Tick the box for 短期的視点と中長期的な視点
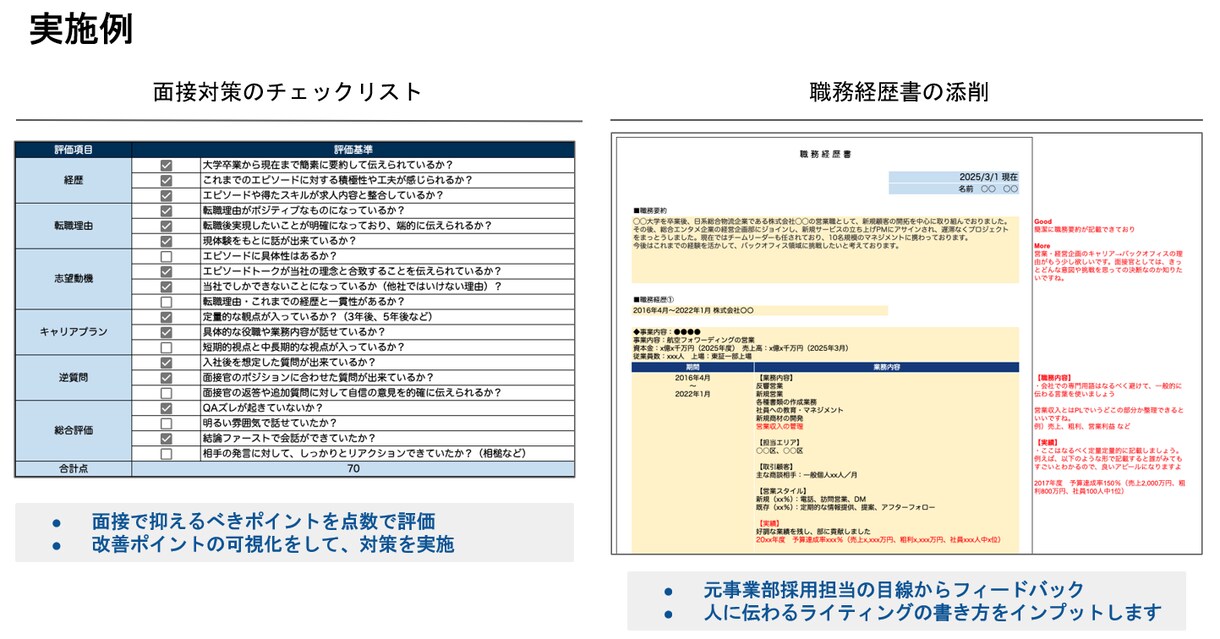Viewport: 1220px width, 639px height. click(x=166, y=346)
